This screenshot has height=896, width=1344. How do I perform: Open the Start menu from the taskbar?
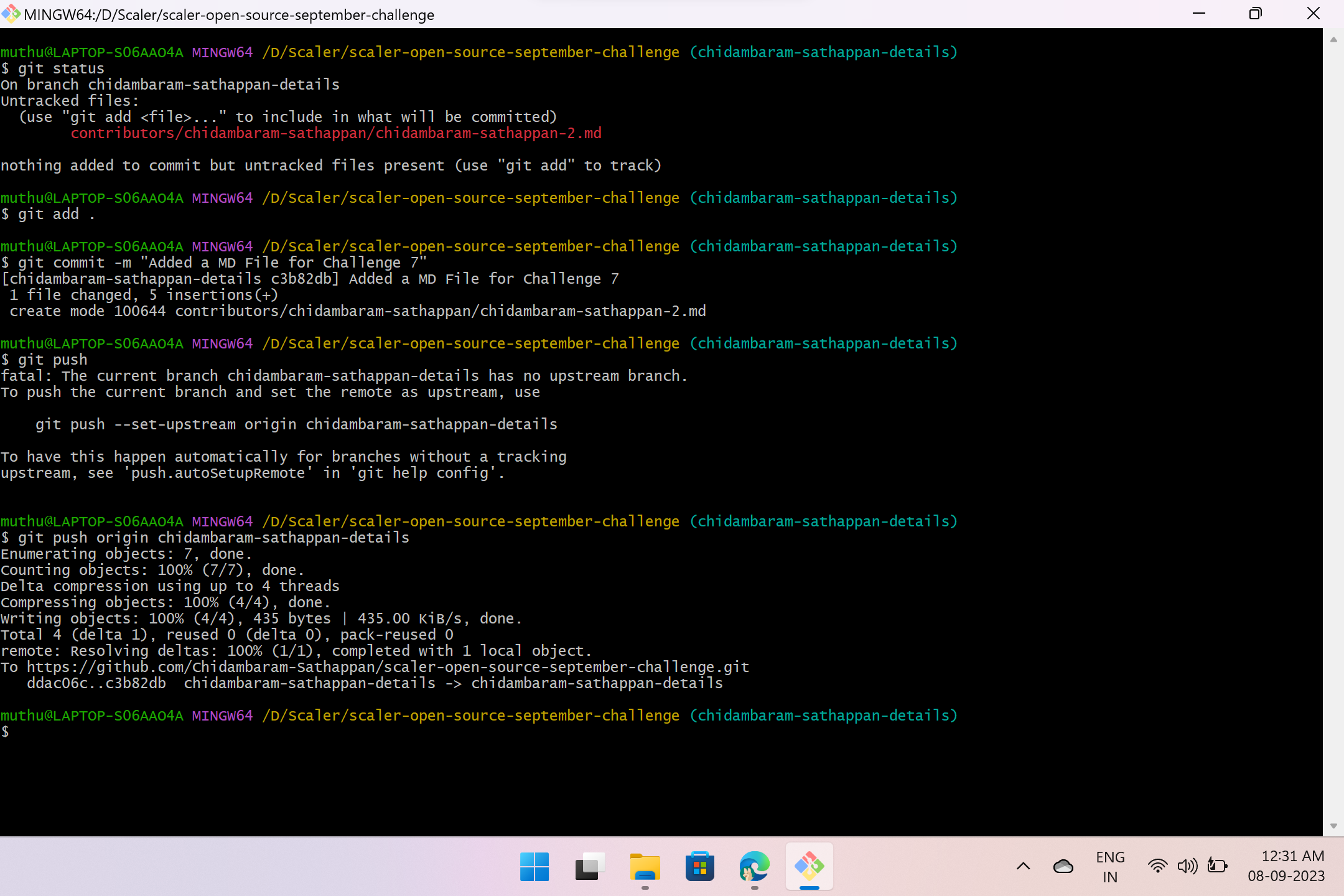click(x=534, y=866)
